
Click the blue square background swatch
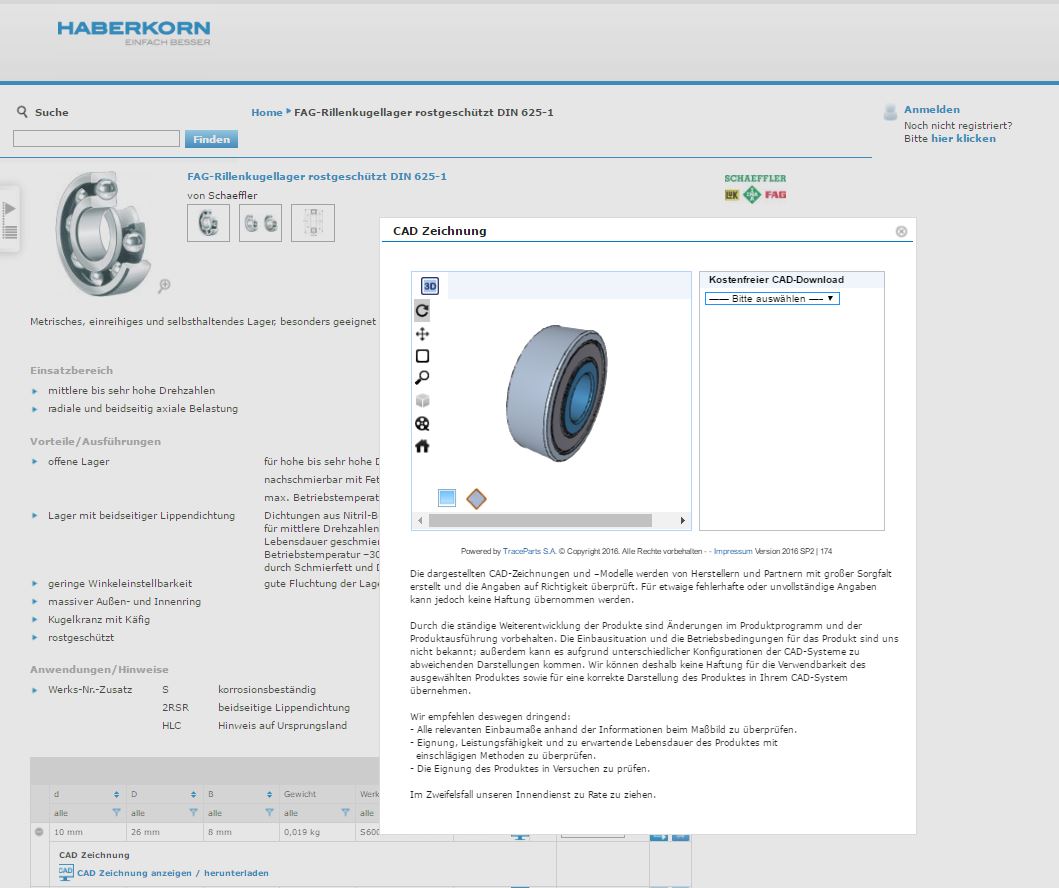447,498
